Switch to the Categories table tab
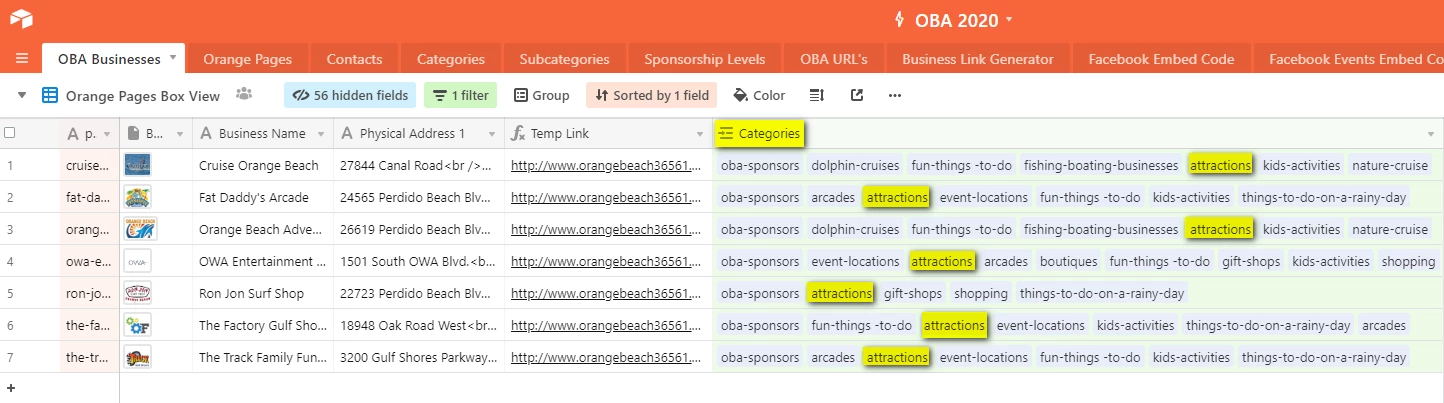The width and height of the screenshot is (1444, 403). click(x=451, y=59)
